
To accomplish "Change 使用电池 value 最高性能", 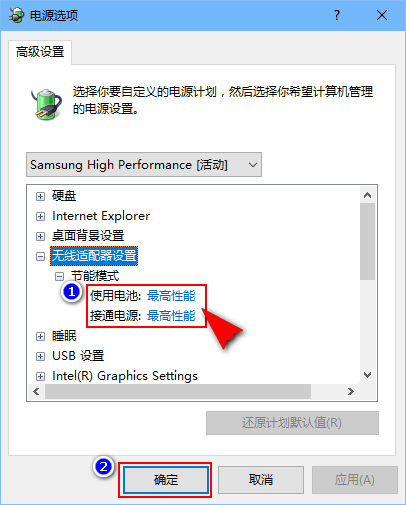I will [x=171, y=296].
